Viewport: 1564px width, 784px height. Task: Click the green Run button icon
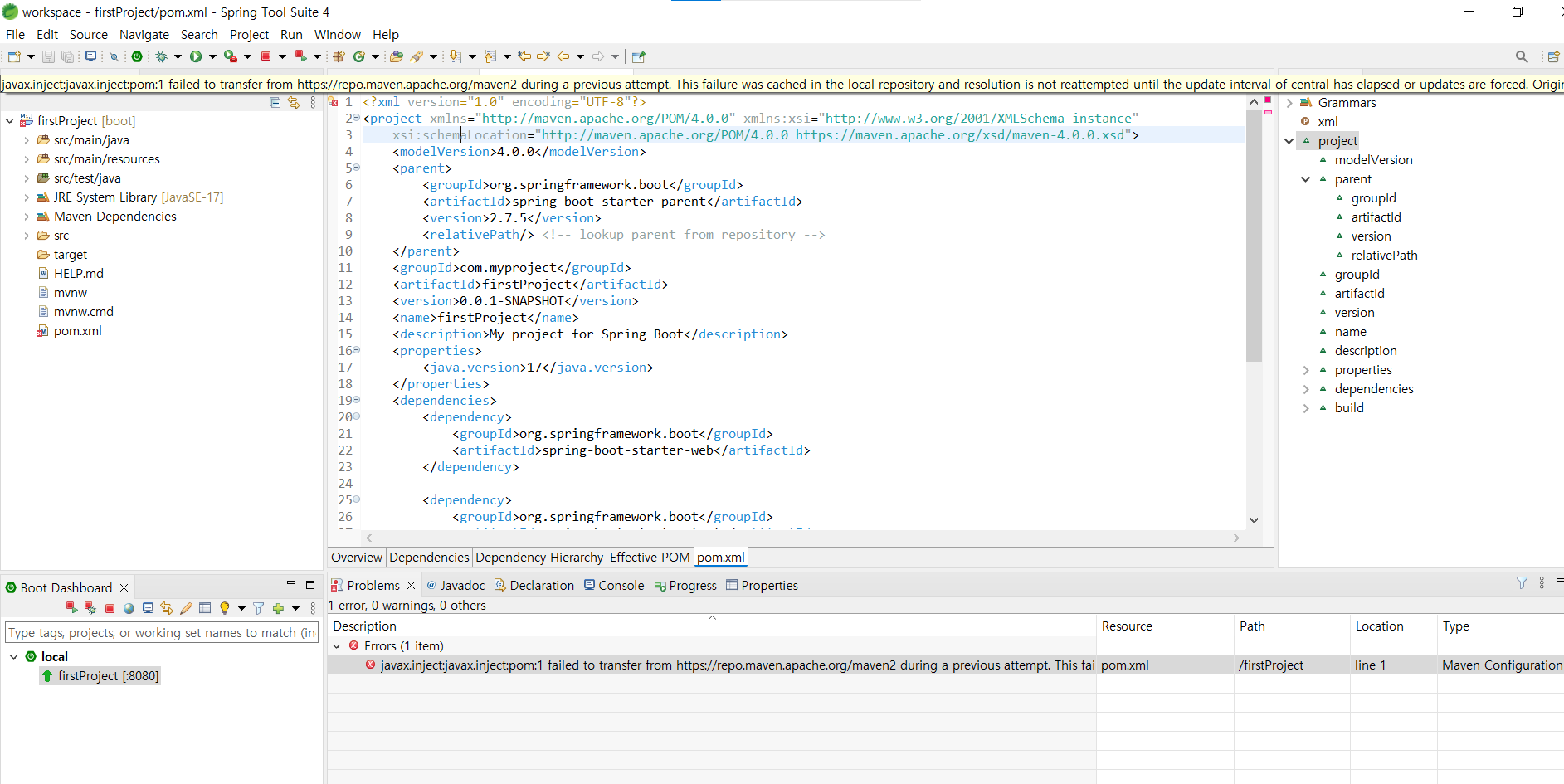coord(196,56)
